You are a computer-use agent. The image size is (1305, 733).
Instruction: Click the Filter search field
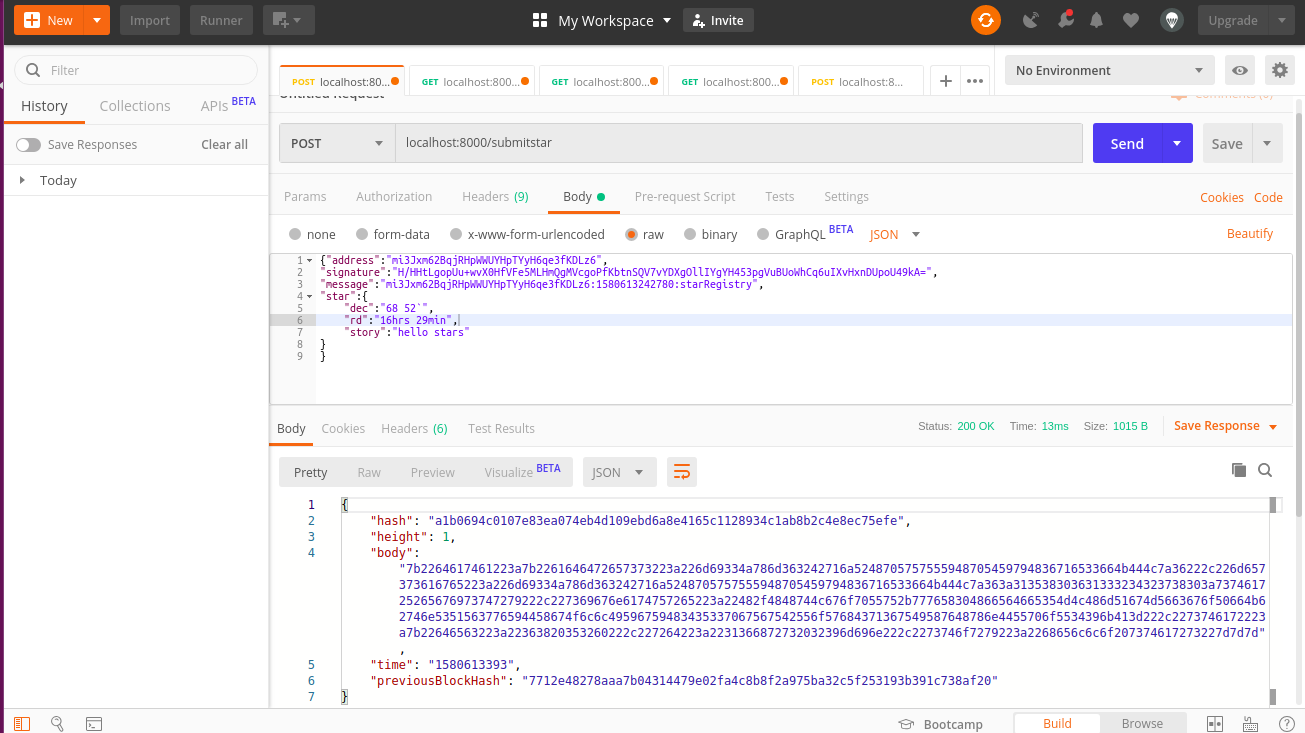point(135,70)
